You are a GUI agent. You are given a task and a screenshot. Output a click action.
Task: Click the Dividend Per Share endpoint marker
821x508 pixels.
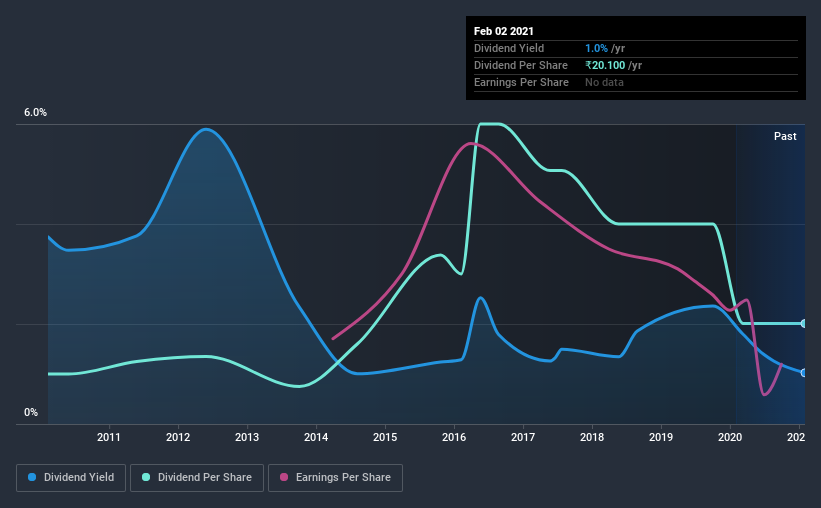803,324
